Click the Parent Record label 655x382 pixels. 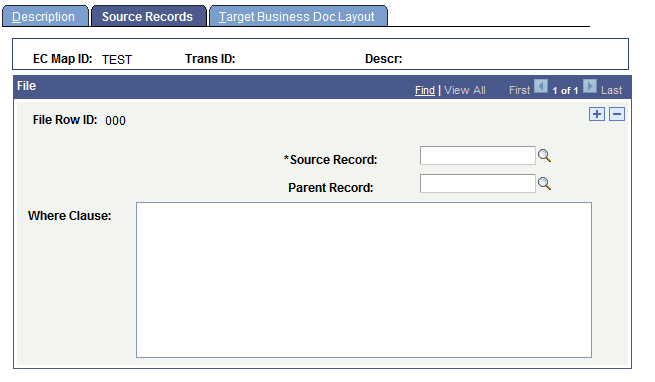[x=330, y=188]
